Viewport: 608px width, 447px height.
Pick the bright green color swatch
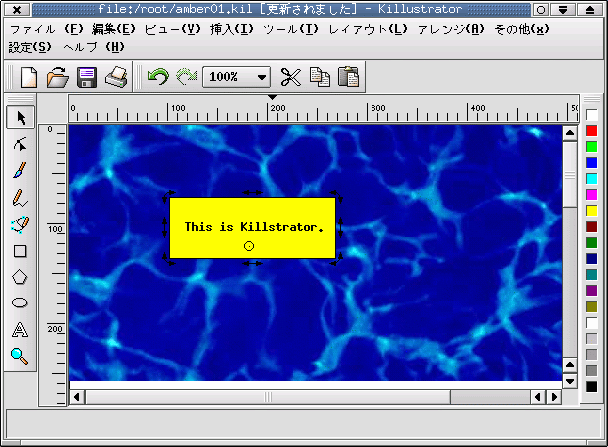point(591,147)
